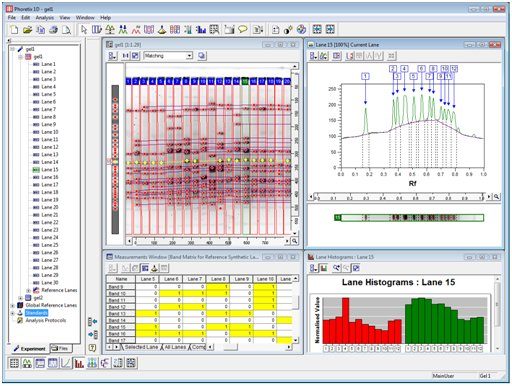Click the flask calibration icon in main toolbar
Image resolution: width=512 pixels, height=386 pixels.
pyautogui.click(x=162, y=30)
